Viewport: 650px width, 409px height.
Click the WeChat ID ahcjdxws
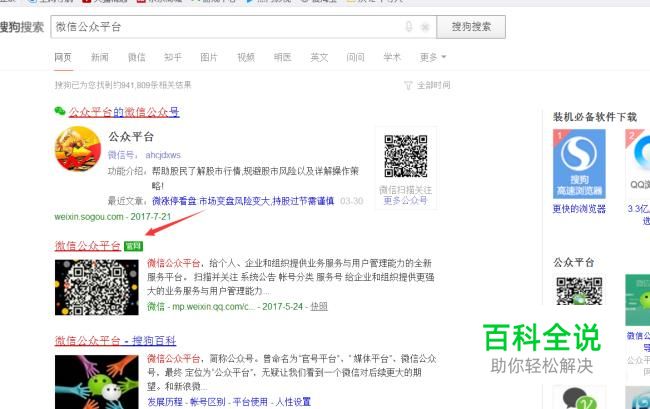tap(163, 155)
